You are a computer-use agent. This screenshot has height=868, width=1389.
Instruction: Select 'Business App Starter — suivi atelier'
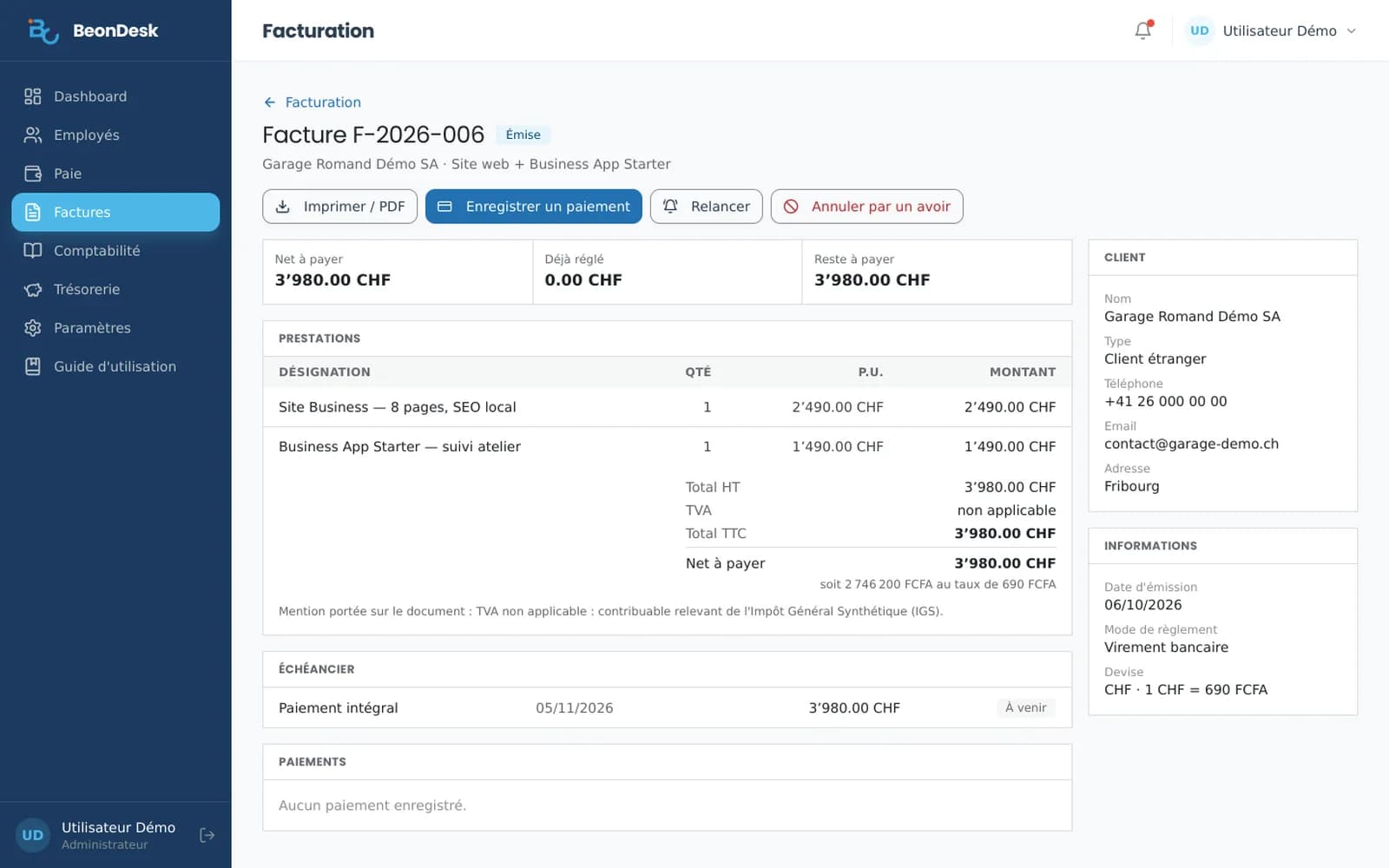tap(399, 446)
